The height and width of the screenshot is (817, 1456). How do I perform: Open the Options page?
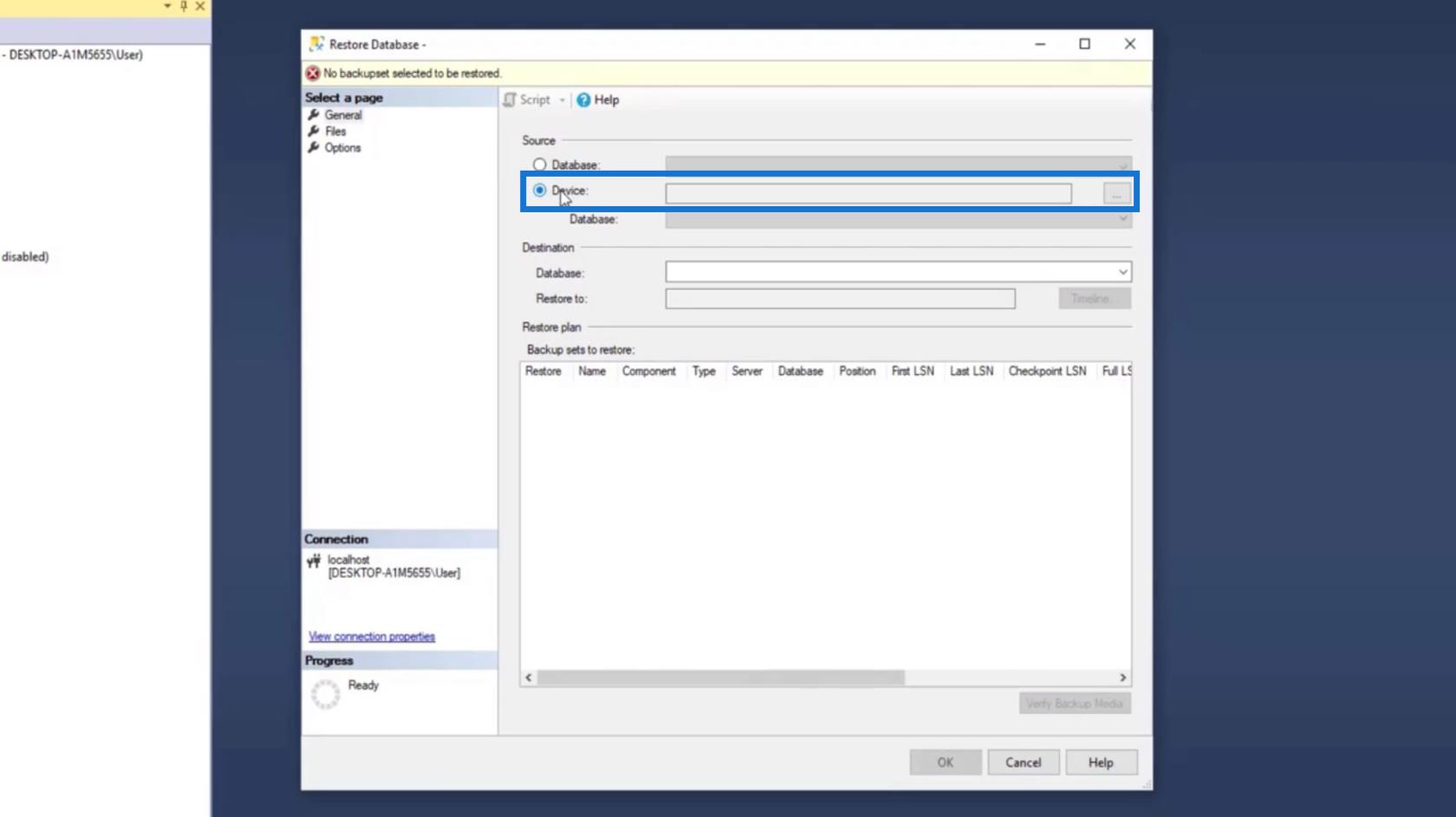pos(342,148)
